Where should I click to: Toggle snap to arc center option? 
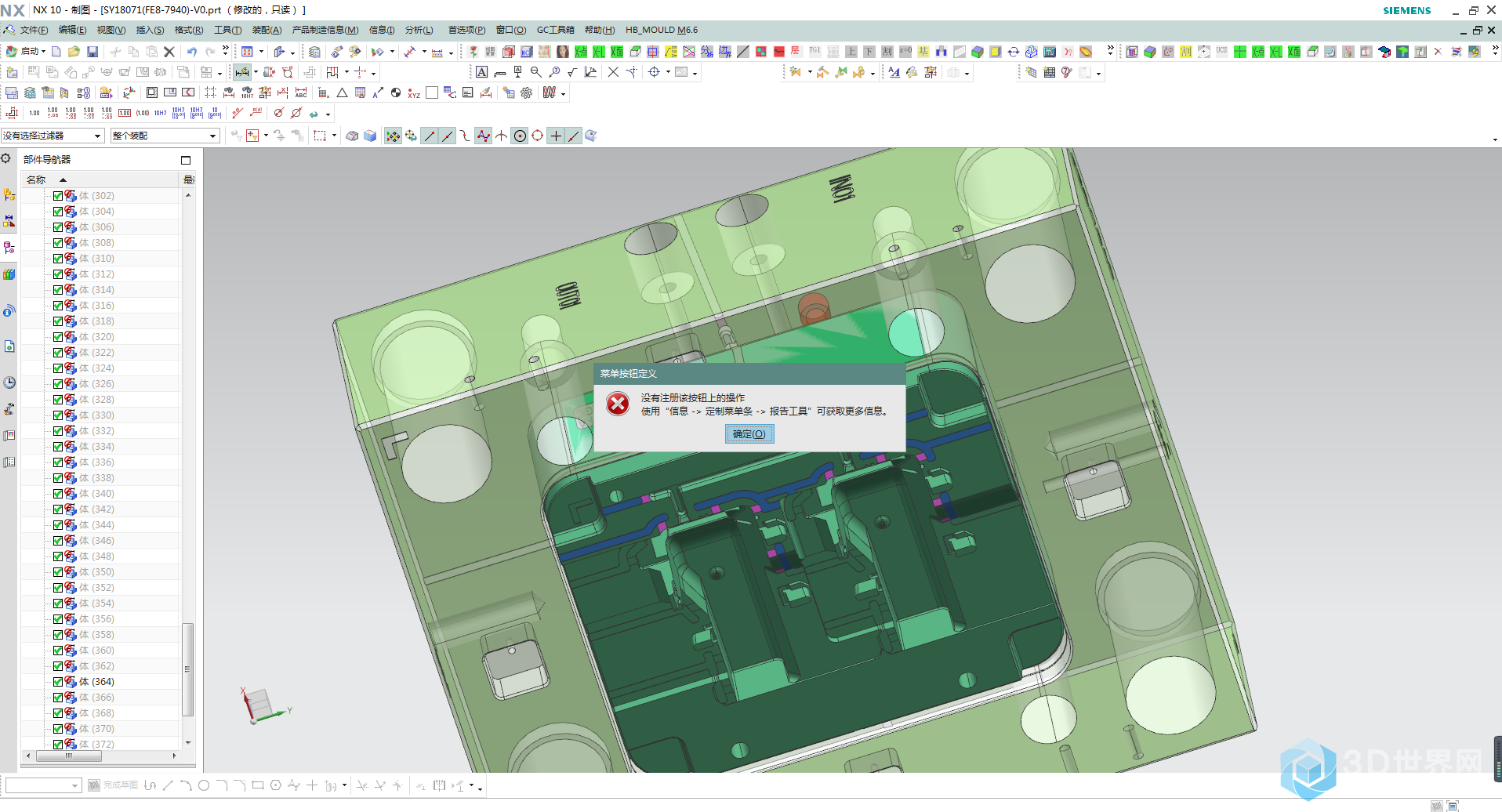pyautogui.click(x=520, y=136)
